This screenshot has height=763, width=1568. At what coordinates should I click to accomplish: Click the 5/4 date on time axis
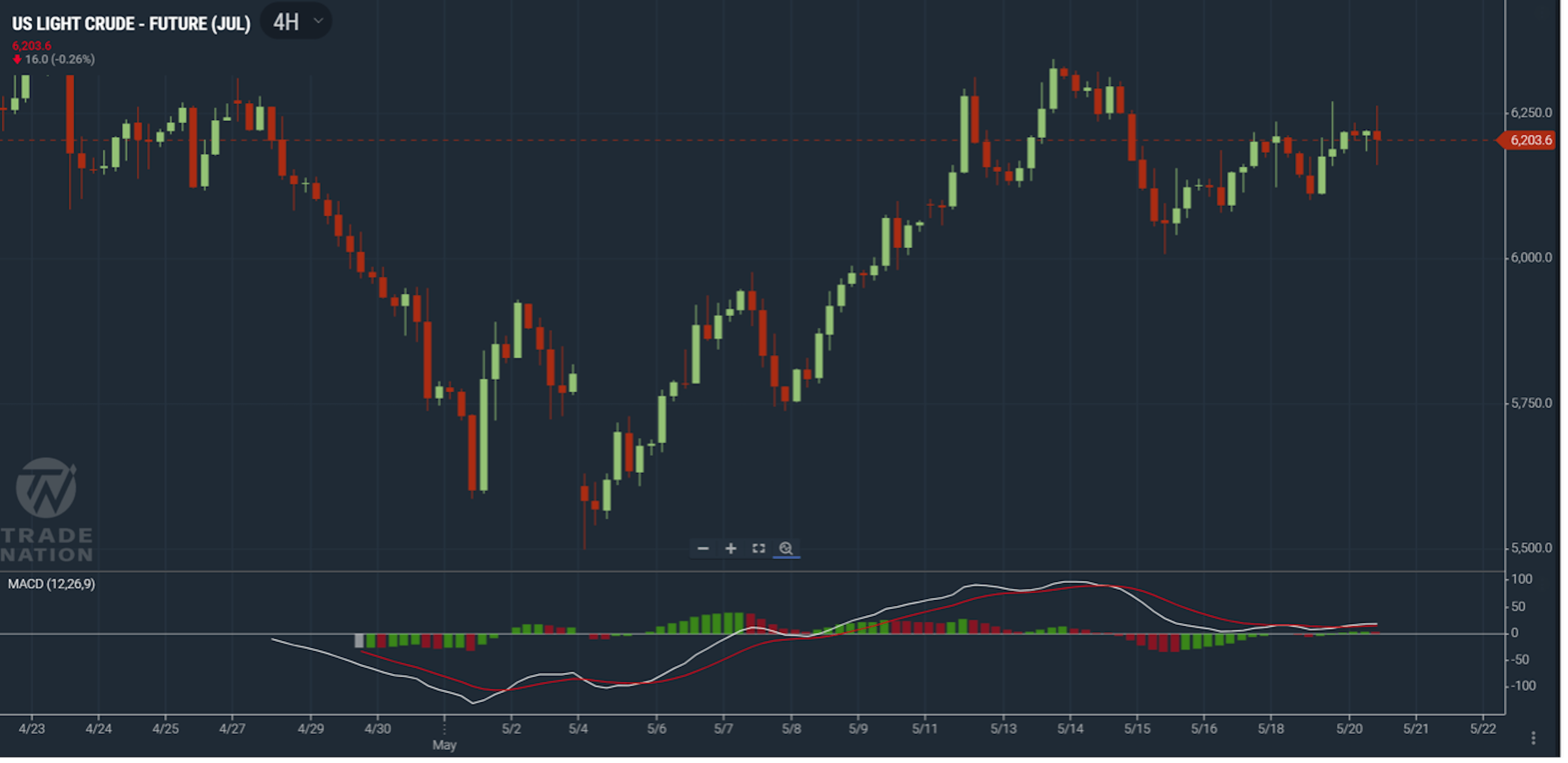click(578, 729)
